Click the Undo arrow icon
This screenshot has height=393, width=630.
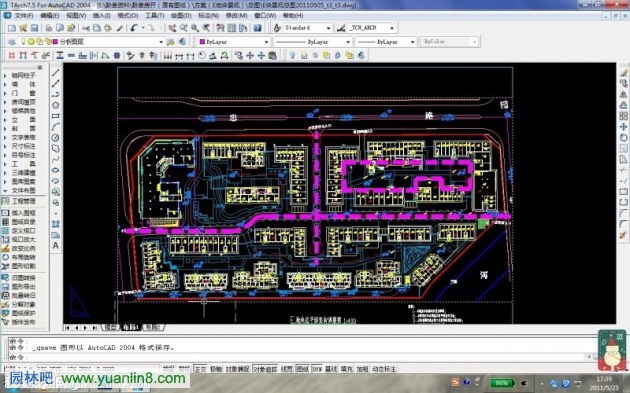[x=133, y=28]
